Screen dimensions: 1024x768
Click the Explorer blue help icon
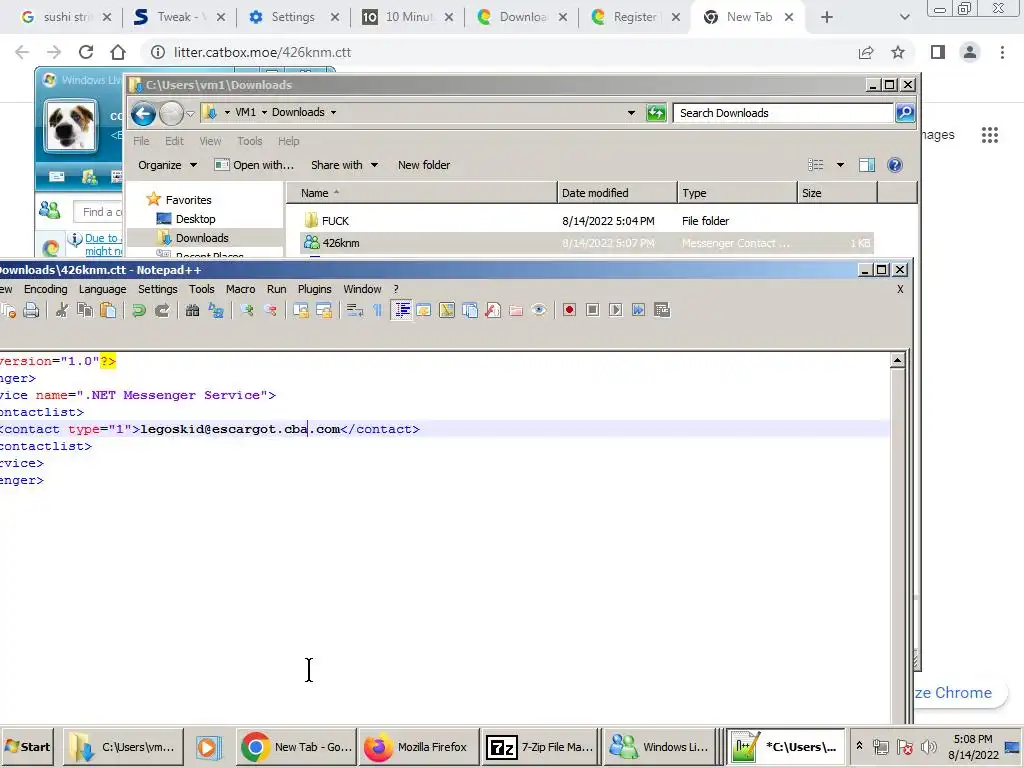pyautogui.click(x=895, y=165)
